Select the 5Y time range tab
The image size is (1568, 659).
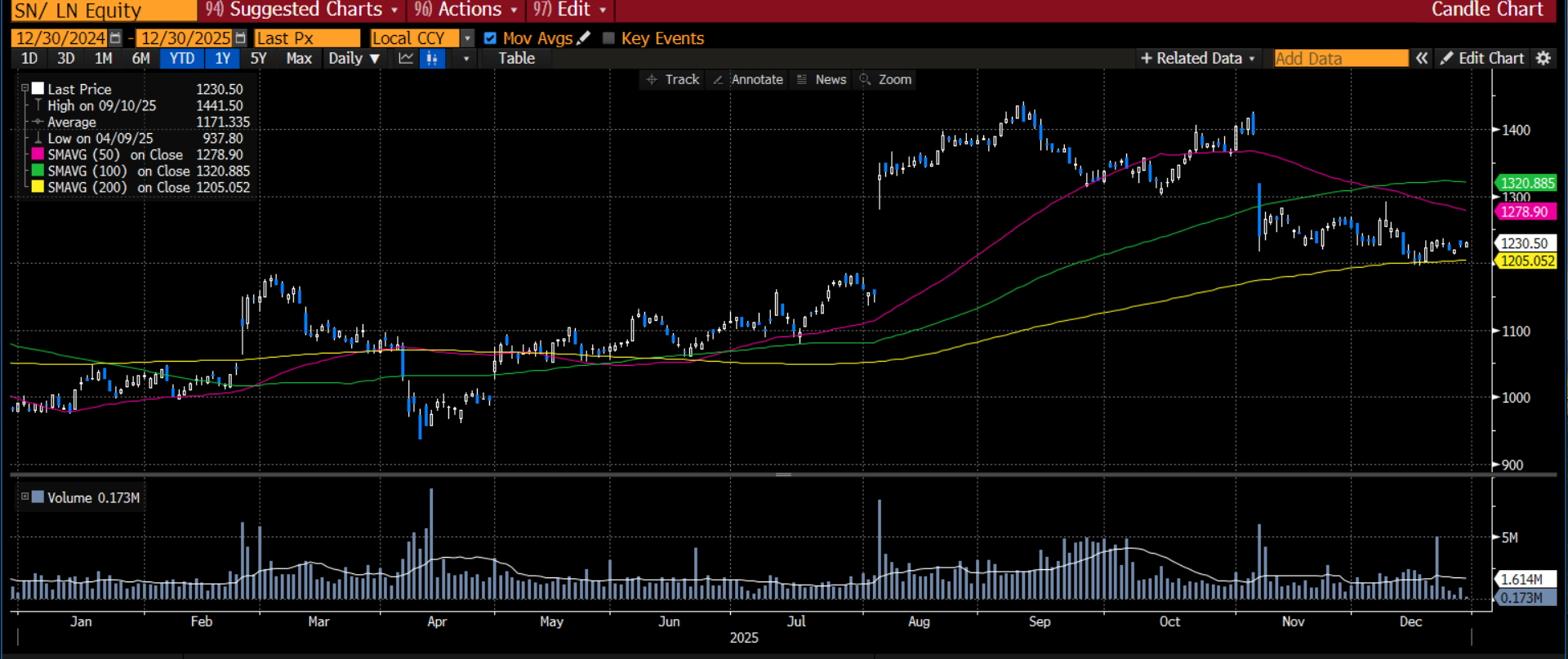pos(258,59)
